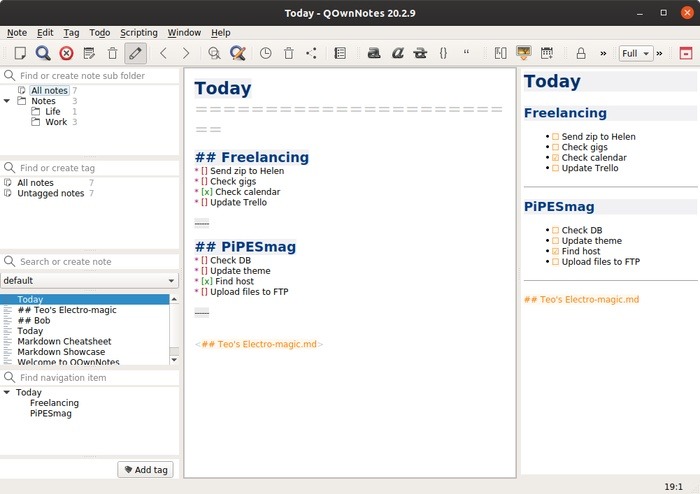Apply bold formatting with the bold icon
This screenshot has width=700, height=494.
click(374, 53)
